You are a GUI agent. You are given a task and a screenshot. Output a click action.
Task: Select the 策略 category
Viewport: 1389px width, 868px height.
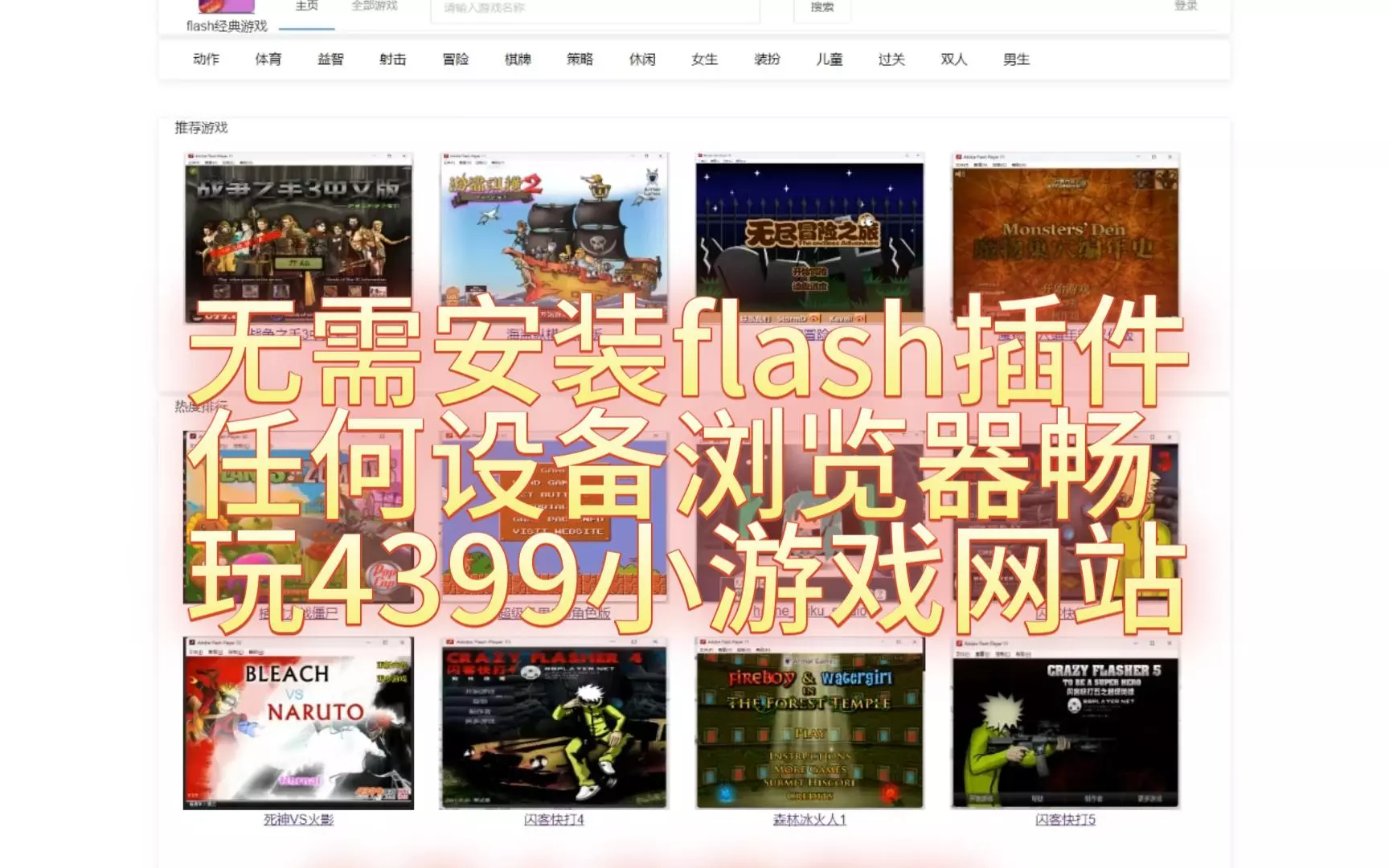click(580, 59)
